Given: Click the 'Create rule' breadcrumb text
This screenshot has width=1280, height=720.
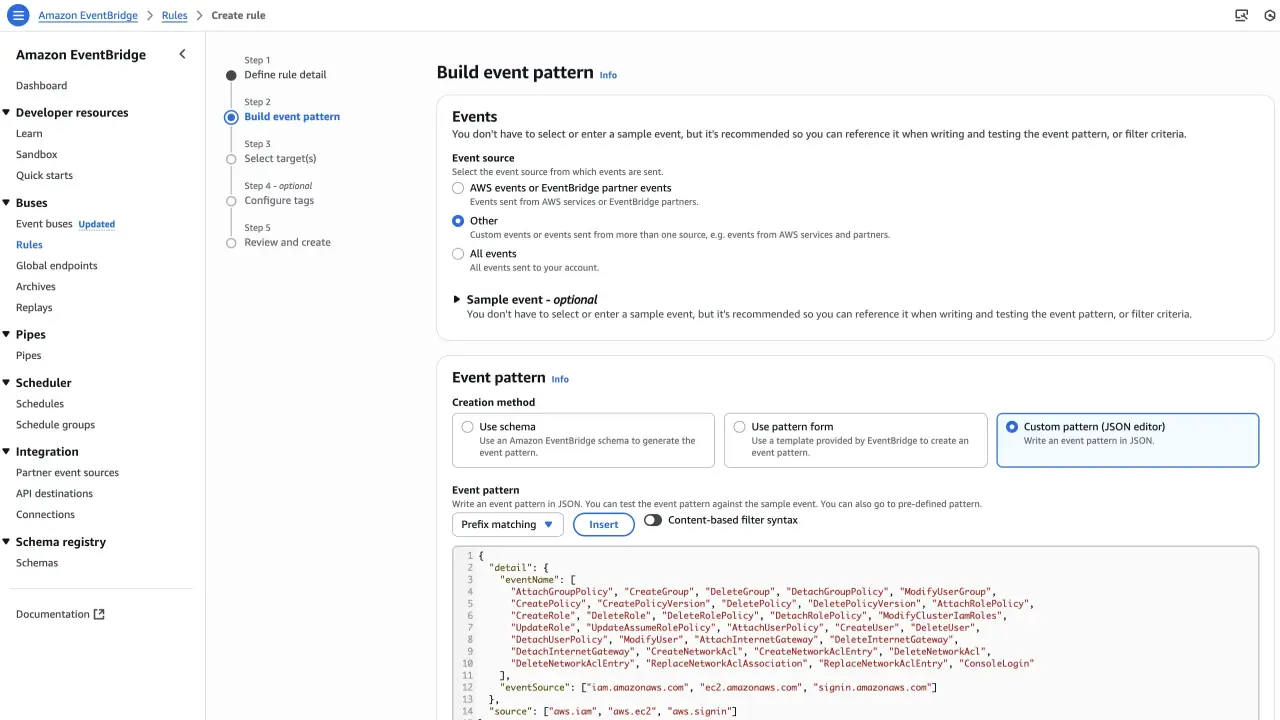Looking at the screenshot, I should point(238,16).
